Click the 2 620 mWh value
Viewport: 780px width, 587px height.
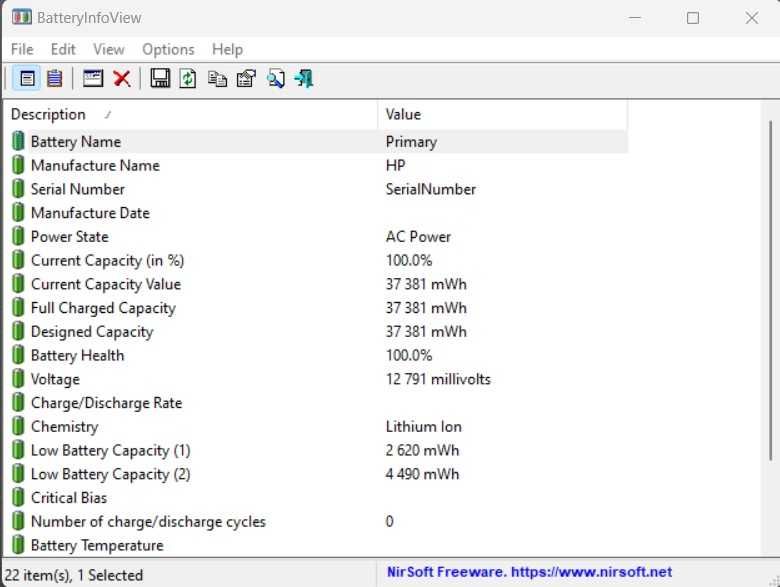(x=422, y=450)
